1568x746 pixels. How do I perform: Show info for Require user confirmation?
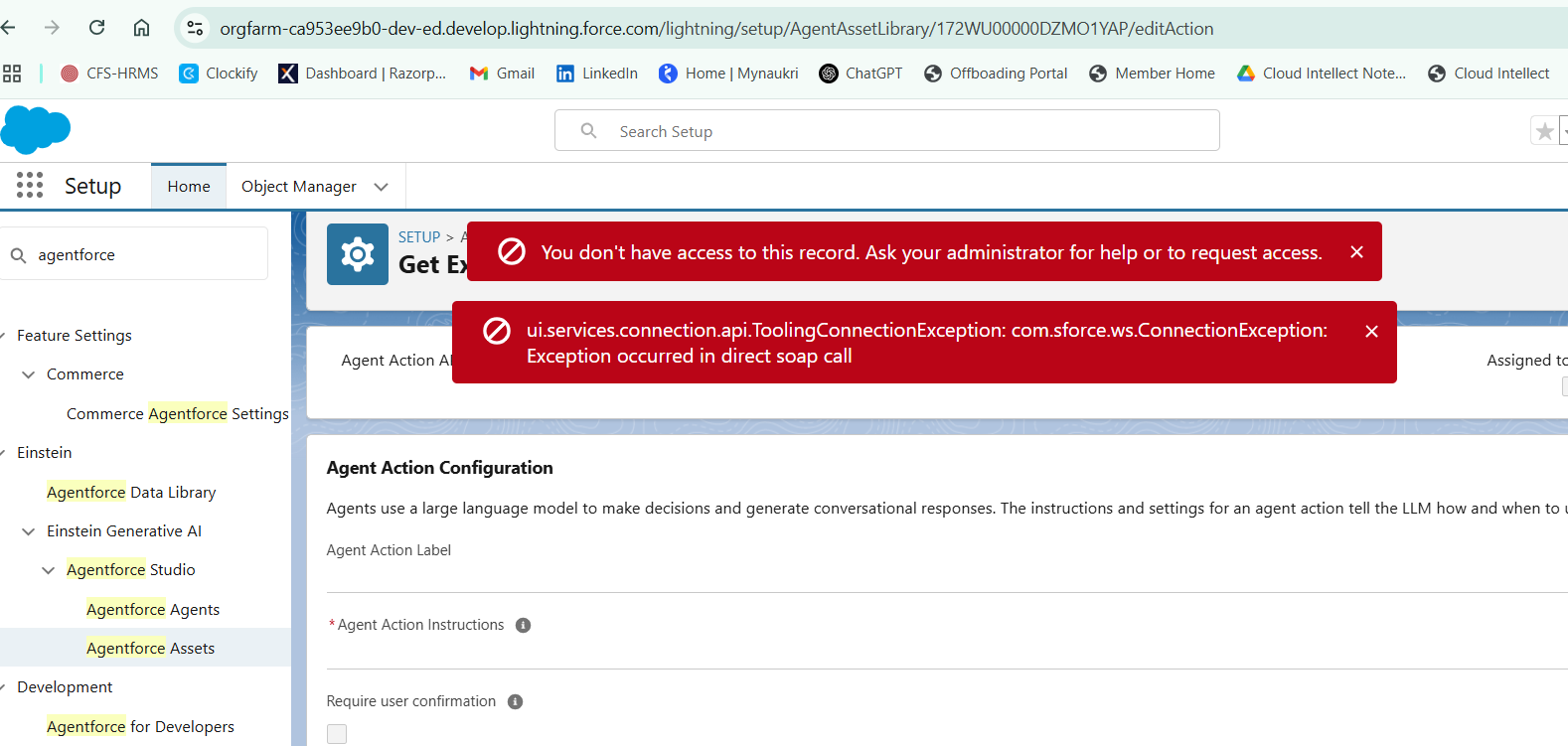(515, 701)
